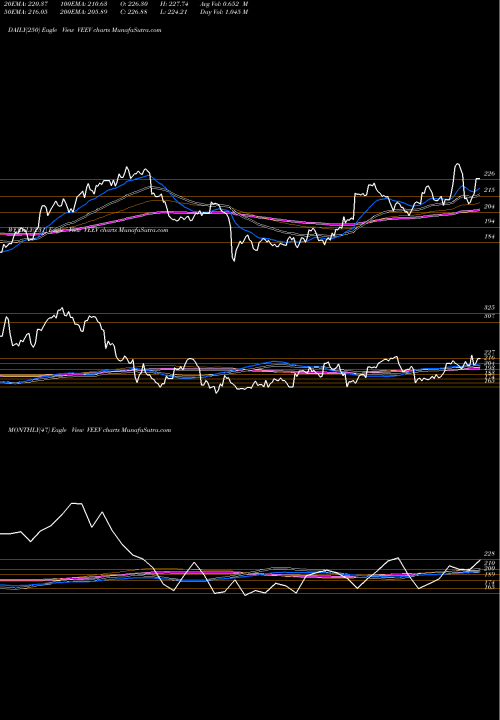The image size is (500, 720).
Task: Click the DAILY(250) Eagle View chart title
Action: point(84,30)
